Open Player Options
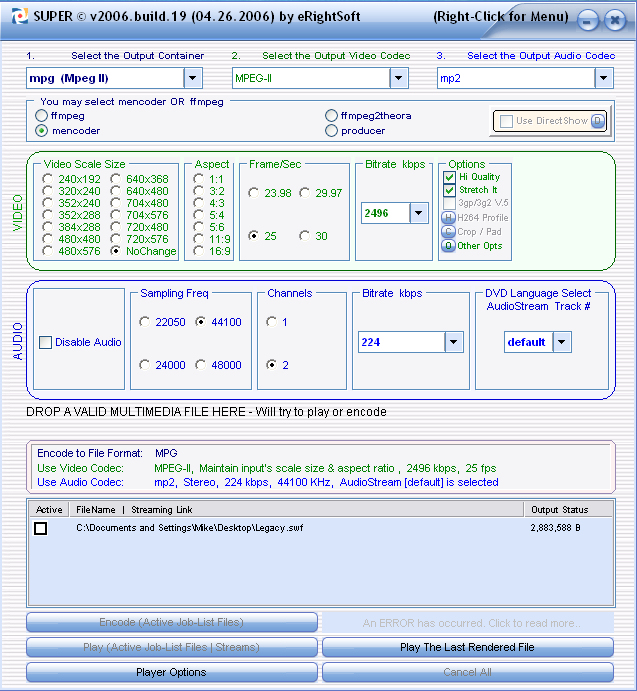Viewport: 637px width, 691px height. tap(171, 672)
